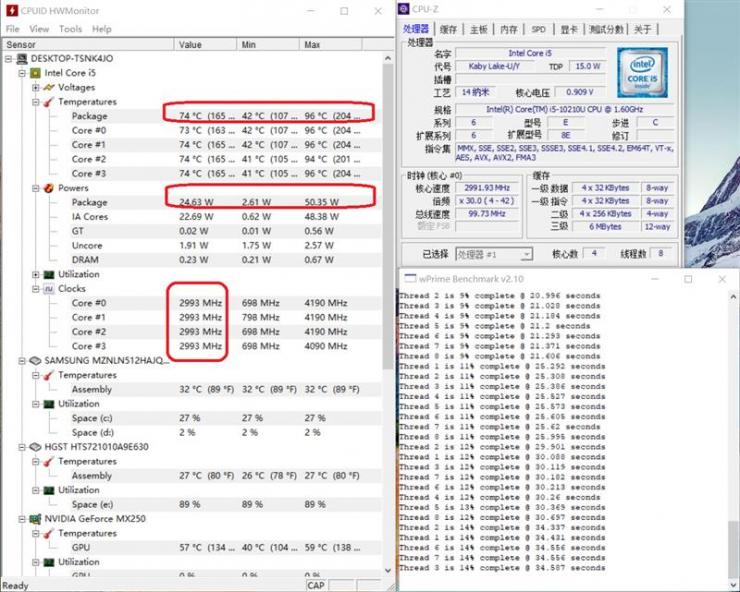
Task: Switch to the 关于 tab in CPU-Z
Action: click(642, 29)
